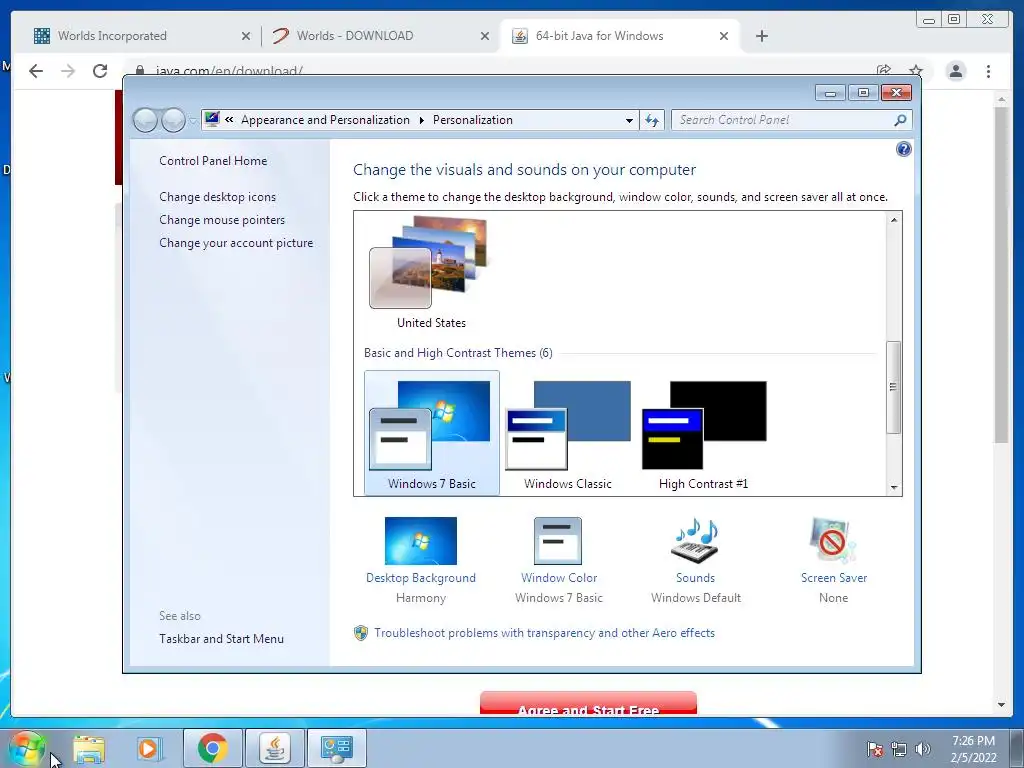Open Windows Media Player from taskbar
Image resolution: width=1024 pixels, height=768 pixels.
tap(148, 748)
